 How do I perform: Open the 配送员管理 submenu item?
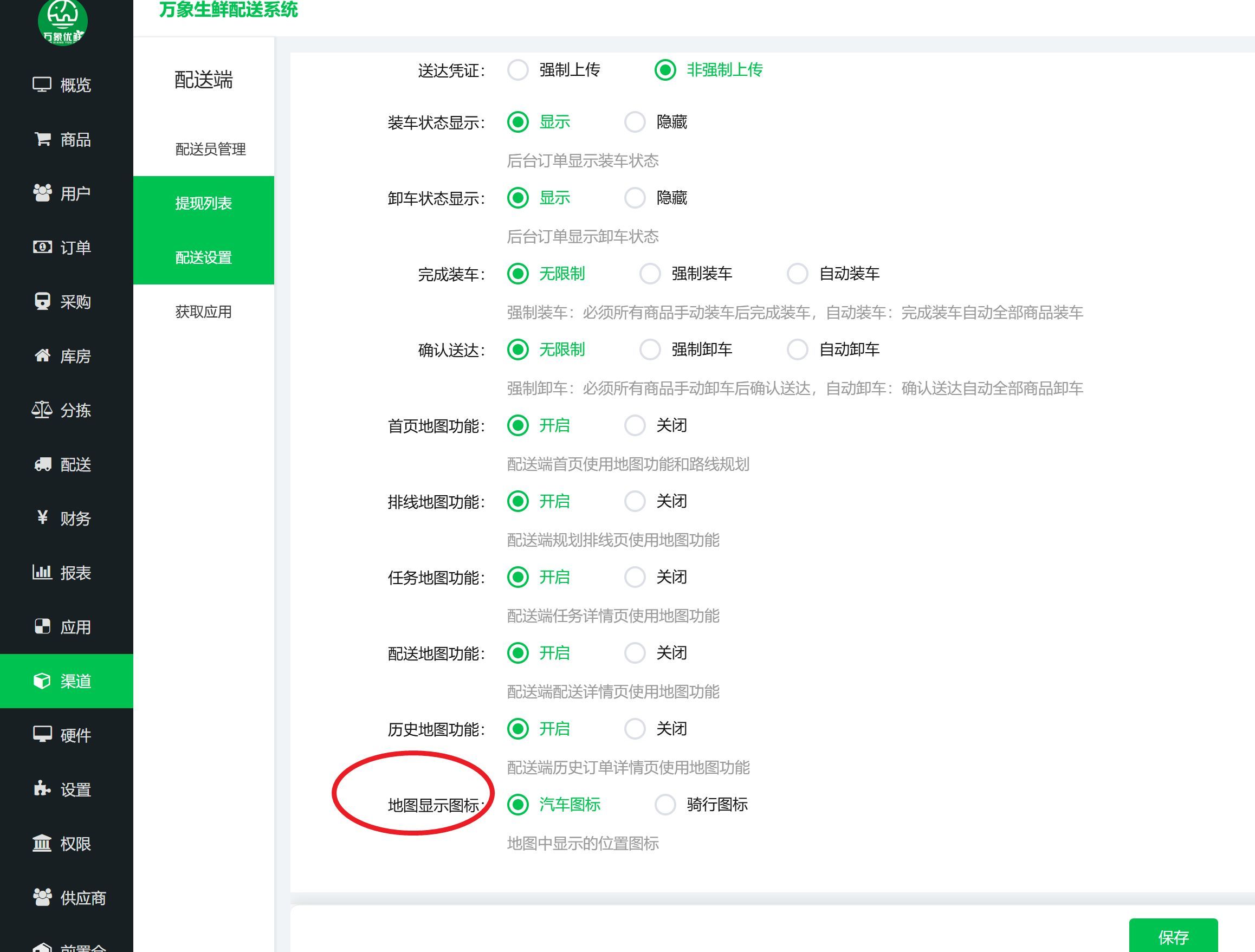click(x=210, y=149)
